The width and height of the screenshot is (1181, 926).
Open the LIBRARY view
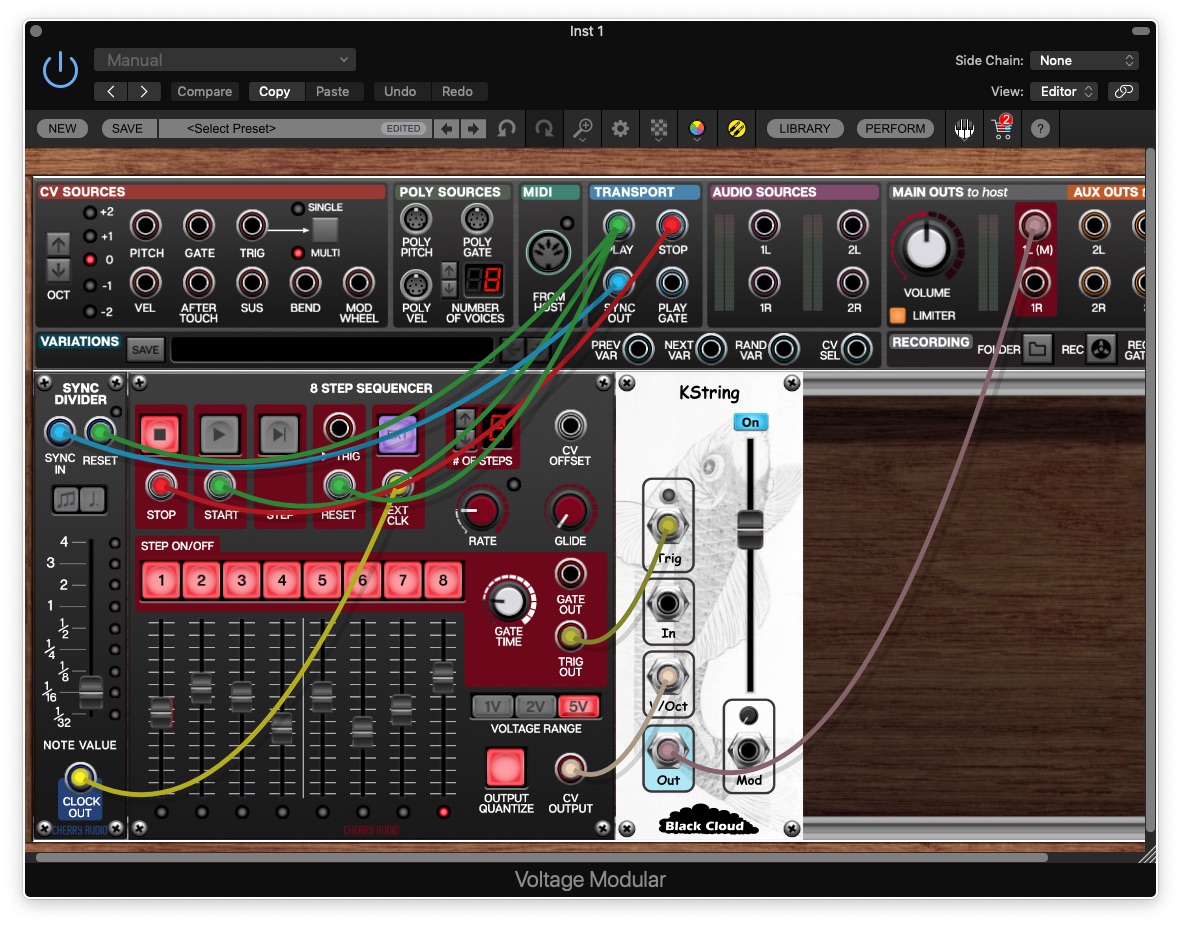(x=804, y=129)
